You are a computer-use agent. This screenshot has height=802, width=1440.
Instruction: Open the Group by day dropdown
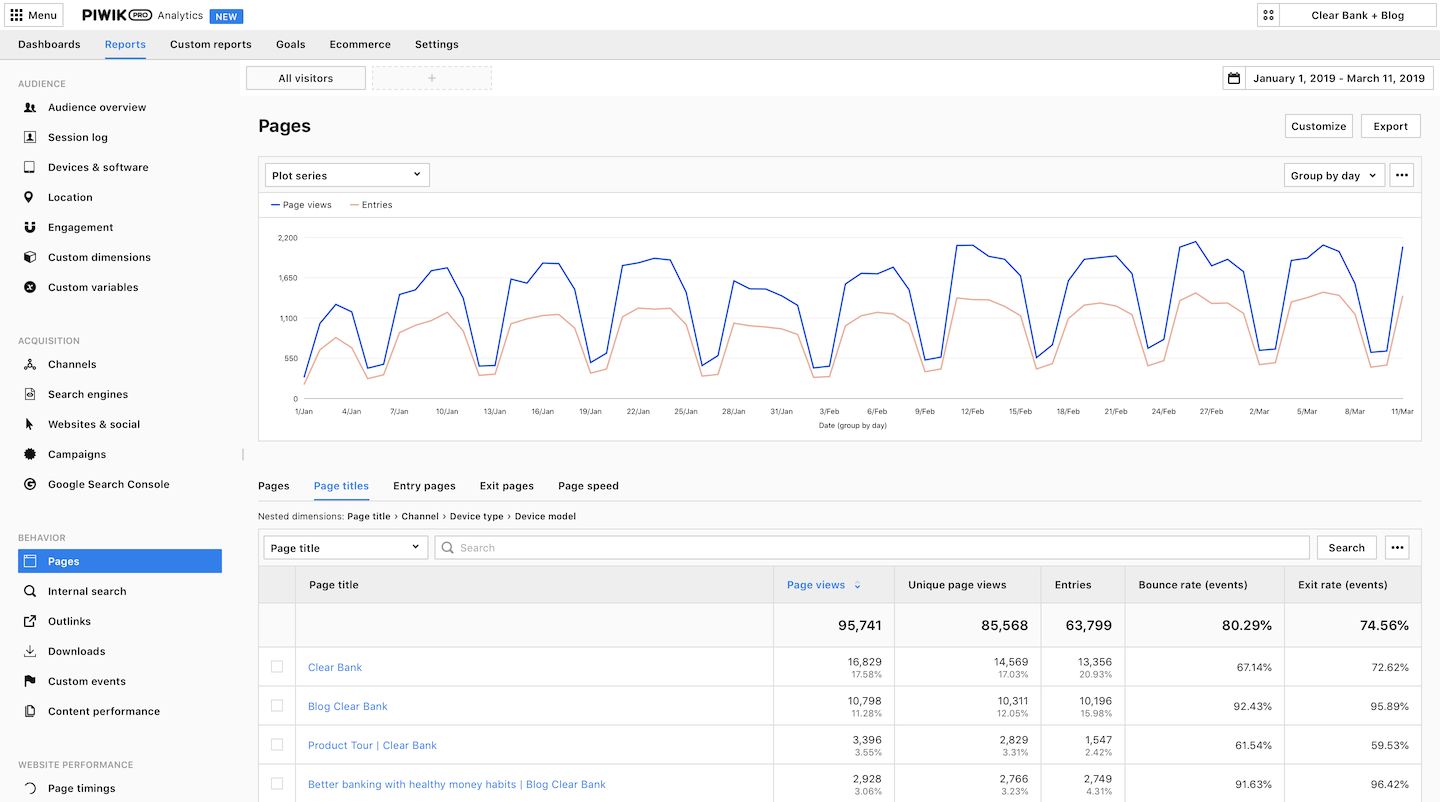[1334, 175]
